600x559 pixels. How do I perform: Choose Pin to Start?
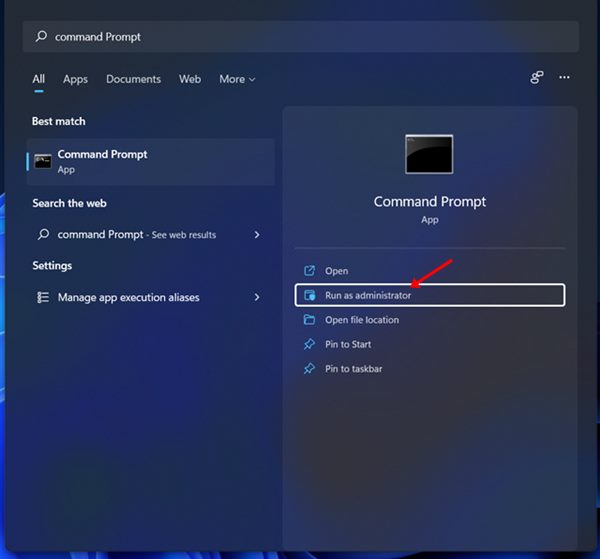pyautogui.click(x=430, y=344)
